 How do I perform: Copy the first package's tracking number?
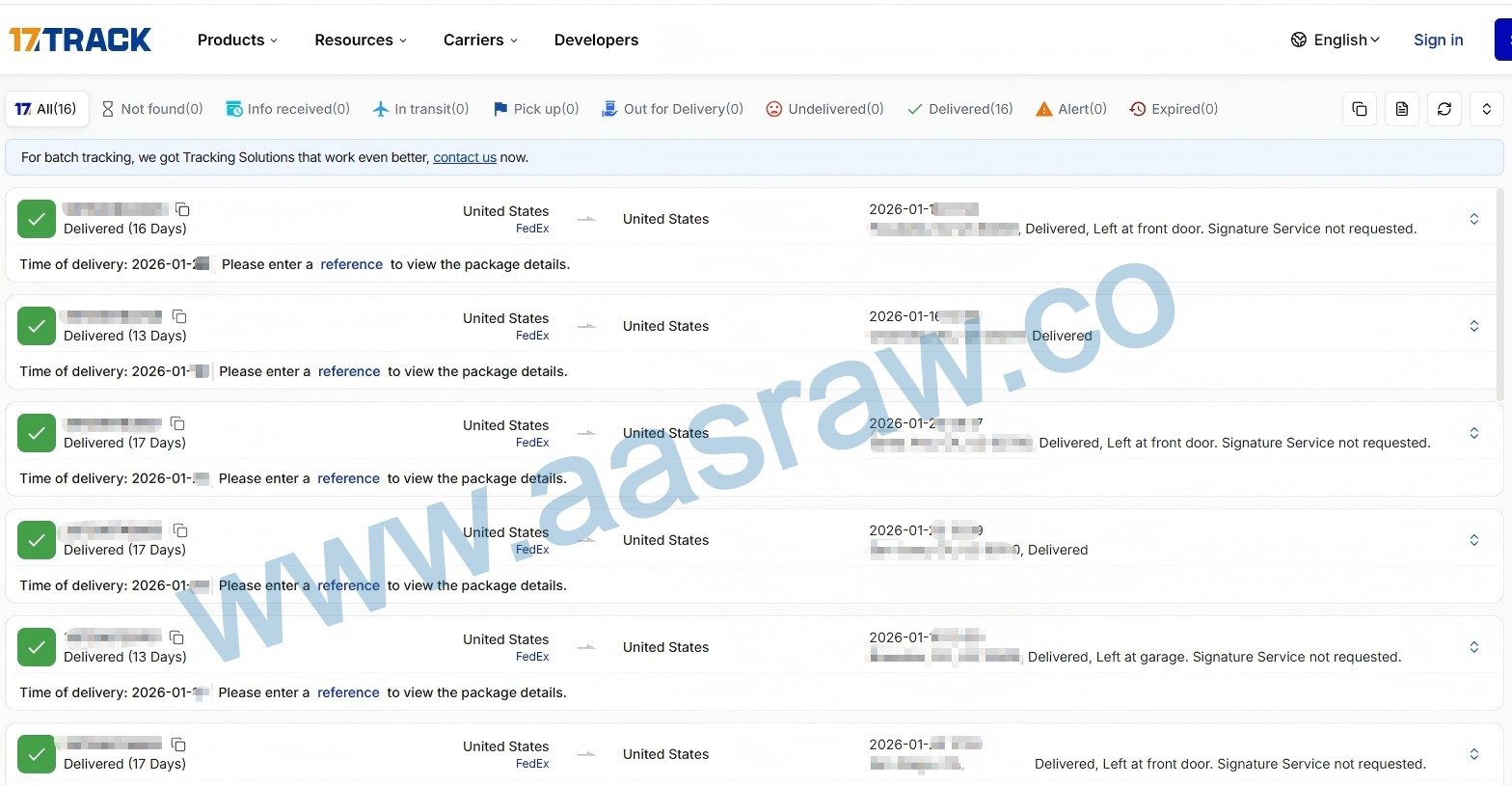tap(182, 209)
